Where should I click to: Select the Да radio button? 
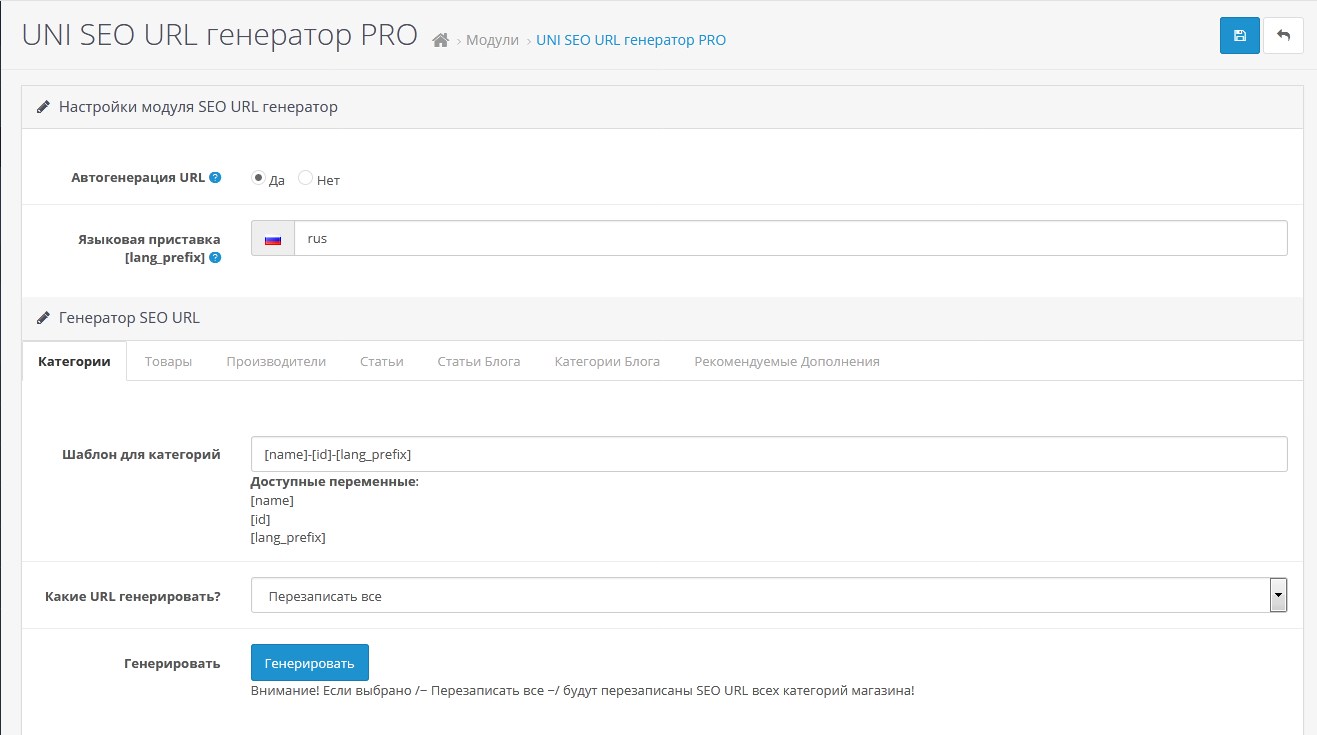pyautogui.click(x=258, y=178)
